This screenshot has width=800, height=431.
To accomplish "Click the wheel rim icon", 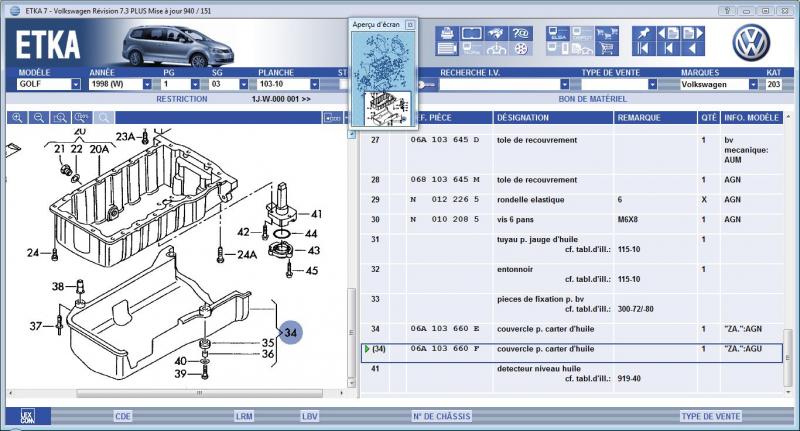I will click(520, 49).
